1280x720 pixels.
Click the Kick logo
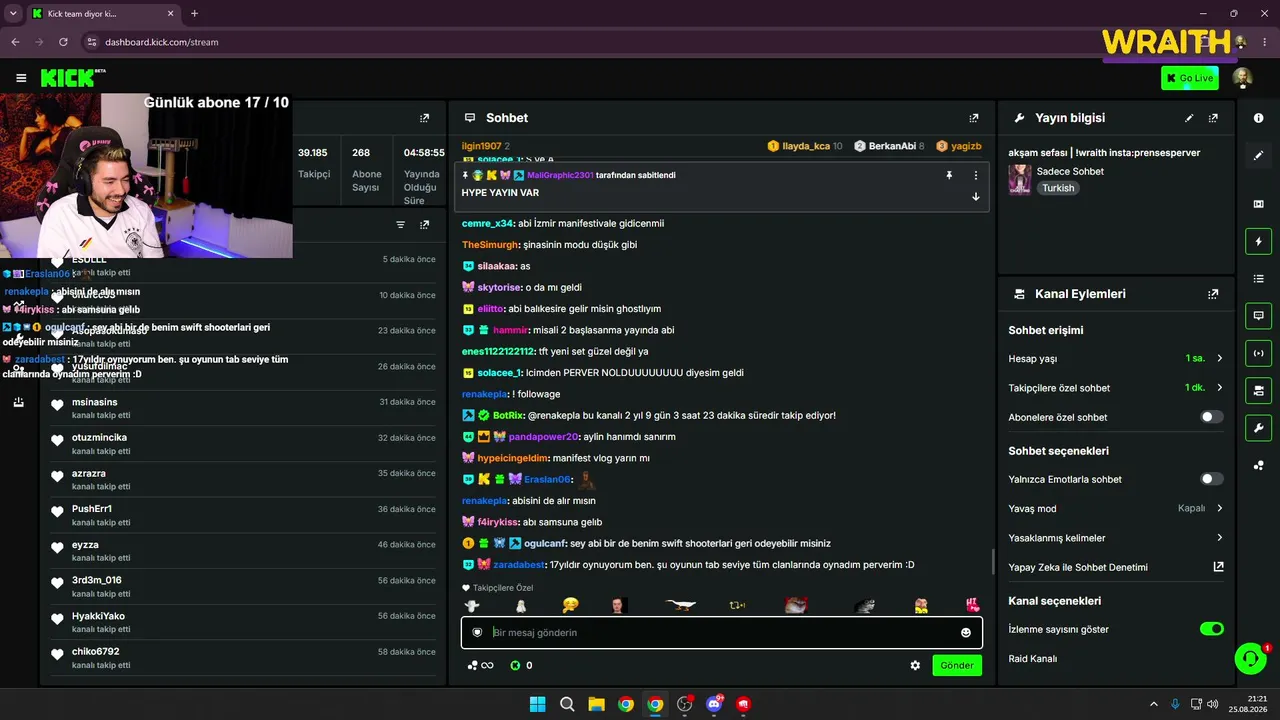pyautogui.click(x=72, y=78)
